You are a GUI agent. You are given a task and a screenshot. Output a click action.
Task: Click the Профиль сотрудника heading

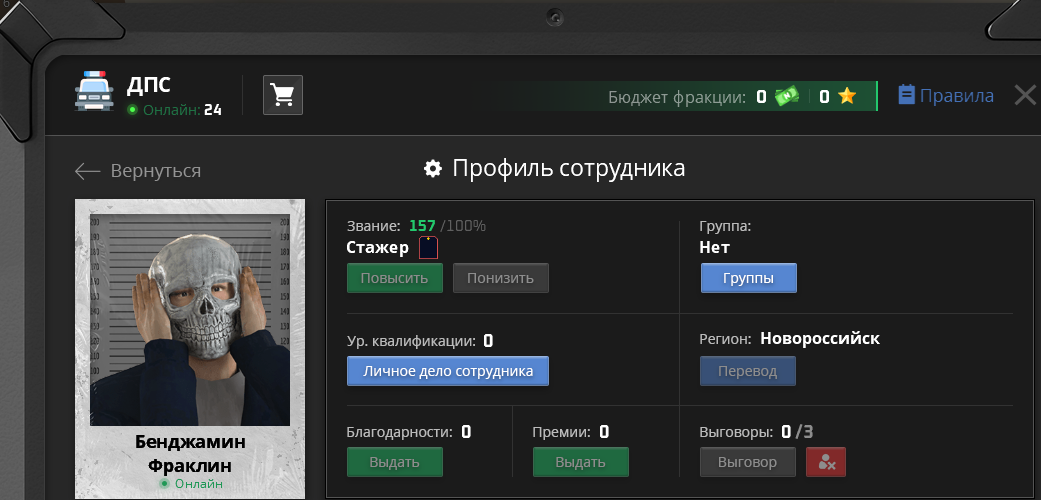click(x=568, y=168)
